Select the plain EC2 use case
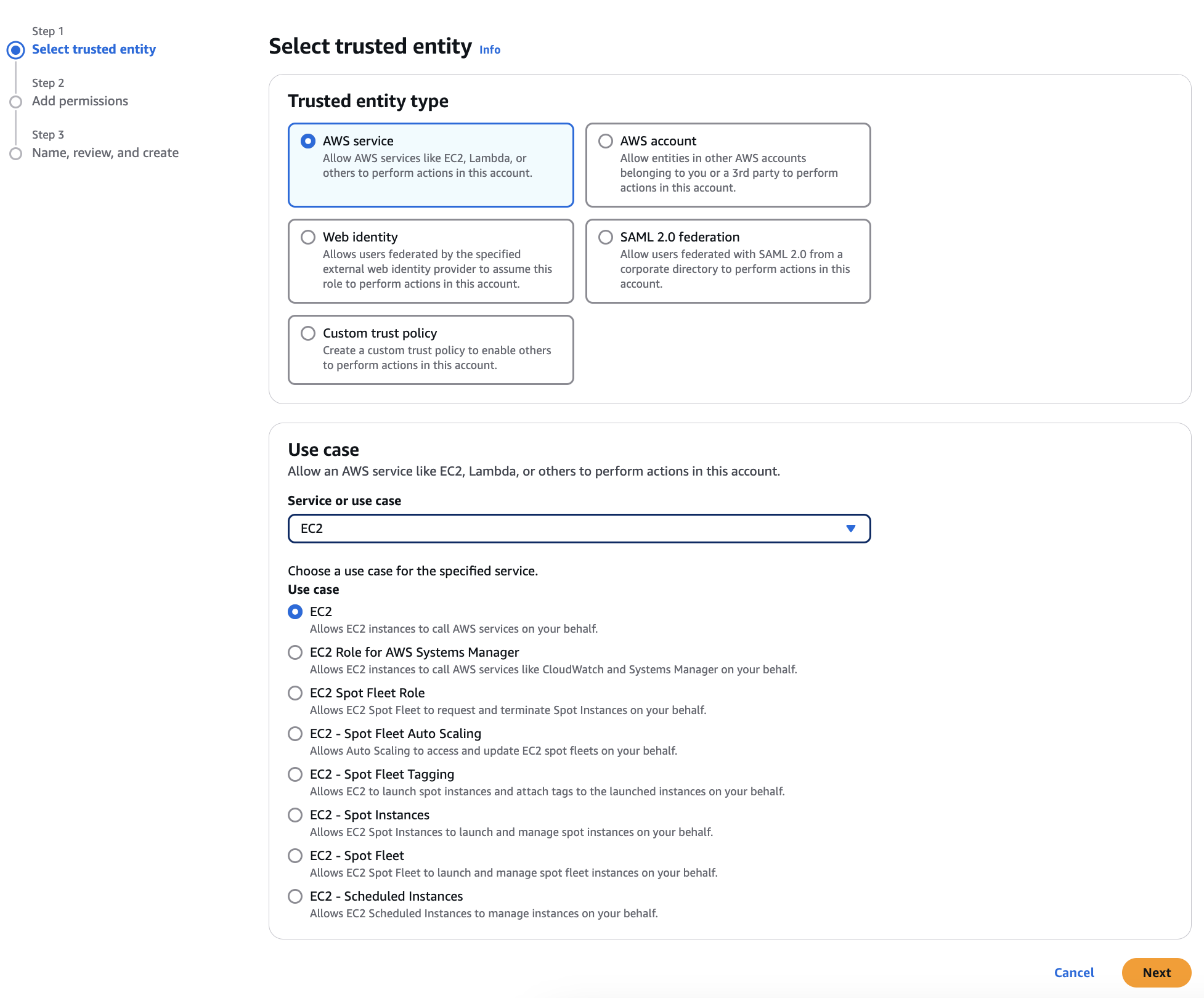This screenshot has height=998, width=1204. coord(295,612)
